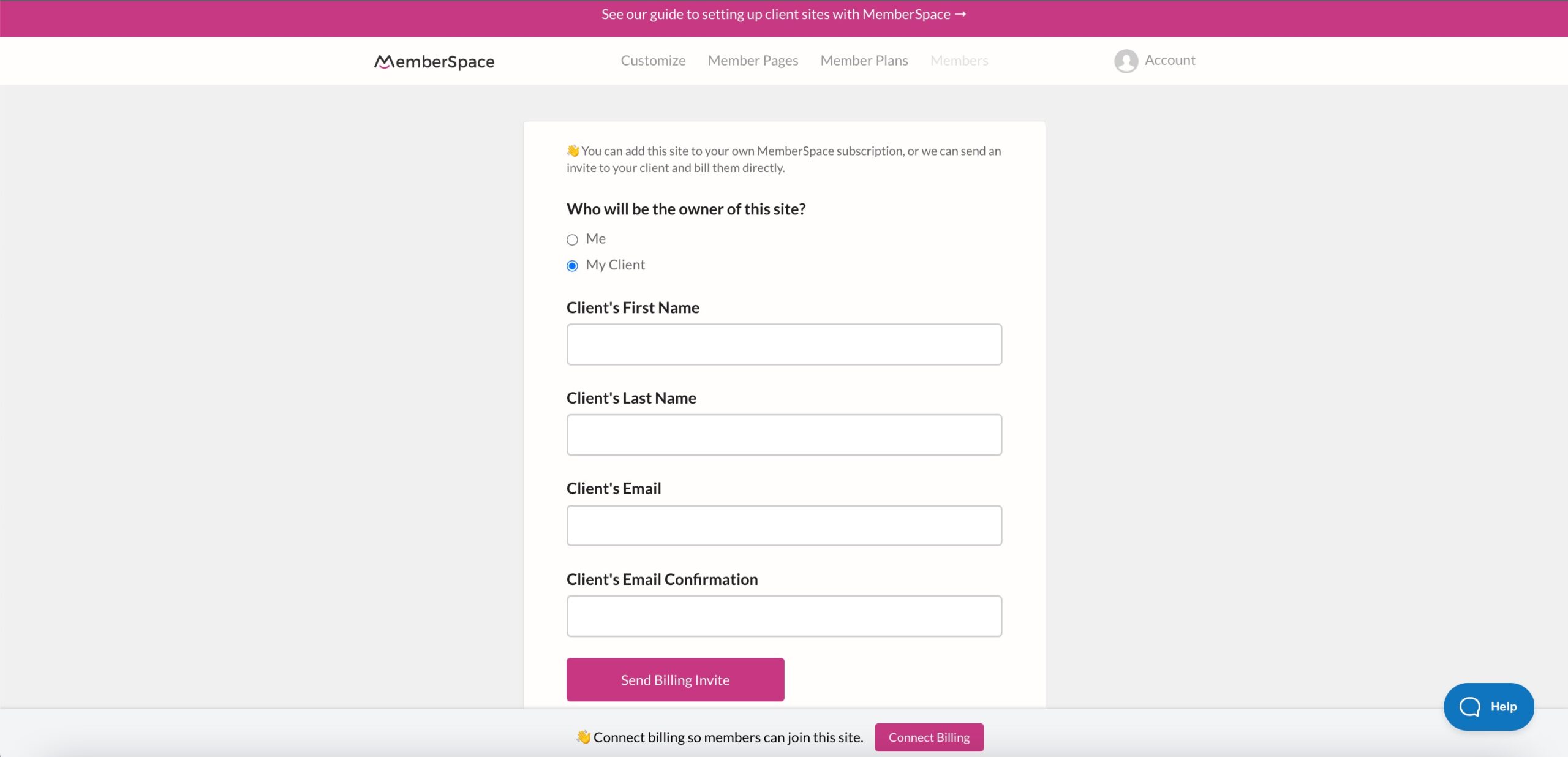The height and width of the screenshot is (757, 1568).
Task: Click the Client's First Name input field
Action: click(x=784, y=344)
